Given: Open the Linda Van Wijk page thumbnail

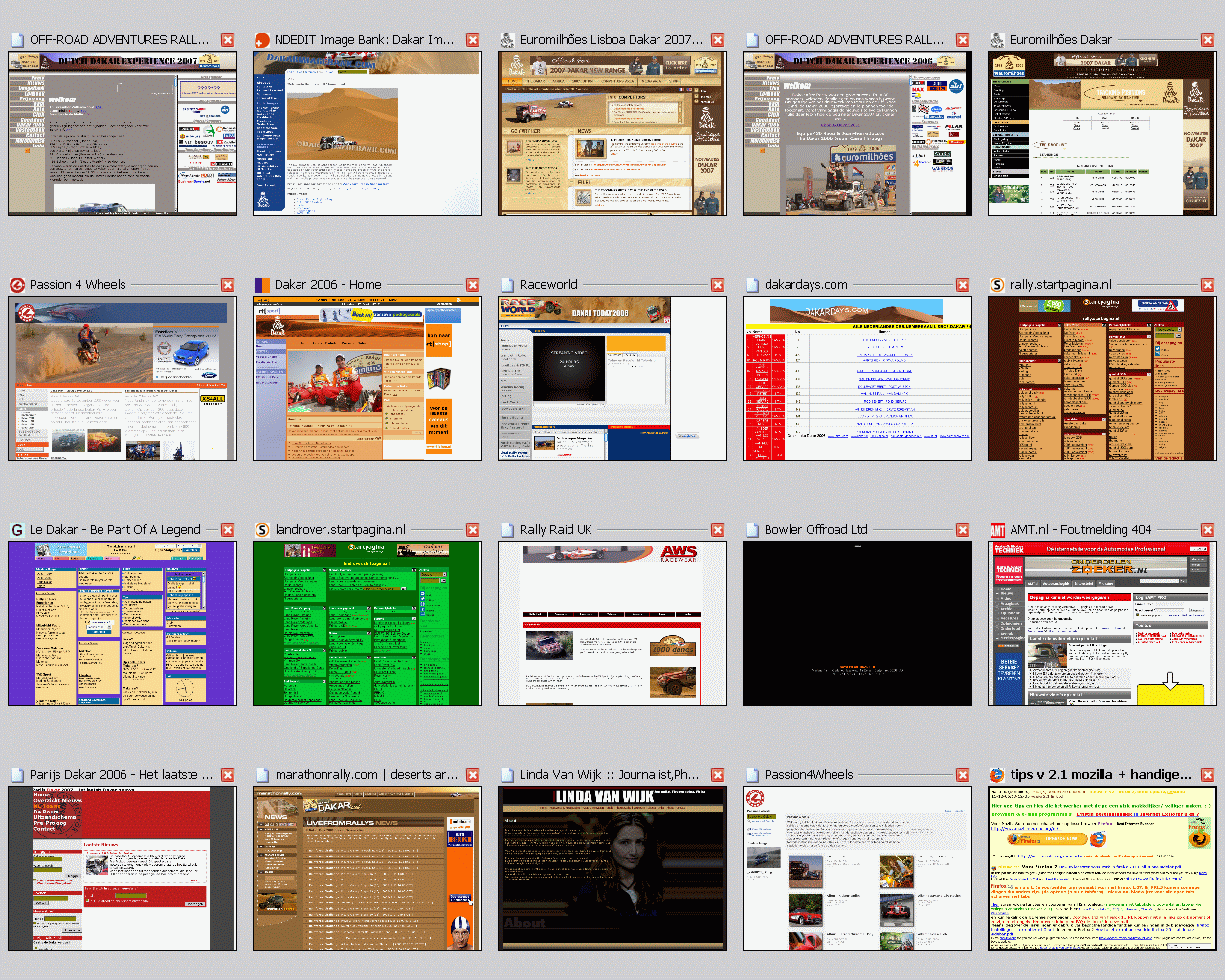Looking at the screenshot, I should (612, 869).
